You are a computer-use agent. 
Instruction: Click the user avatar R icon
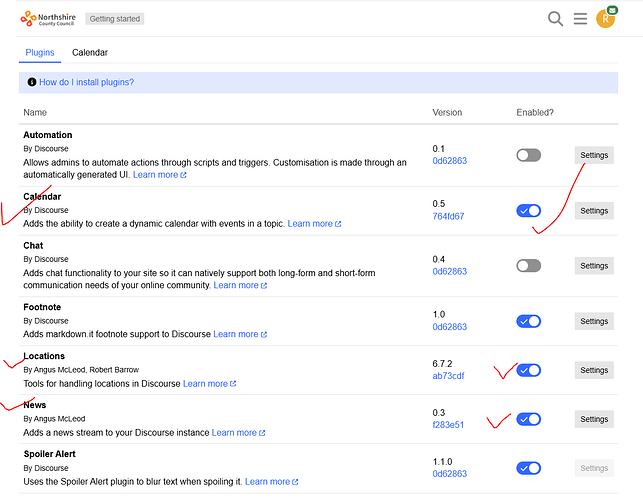point(605,19)
